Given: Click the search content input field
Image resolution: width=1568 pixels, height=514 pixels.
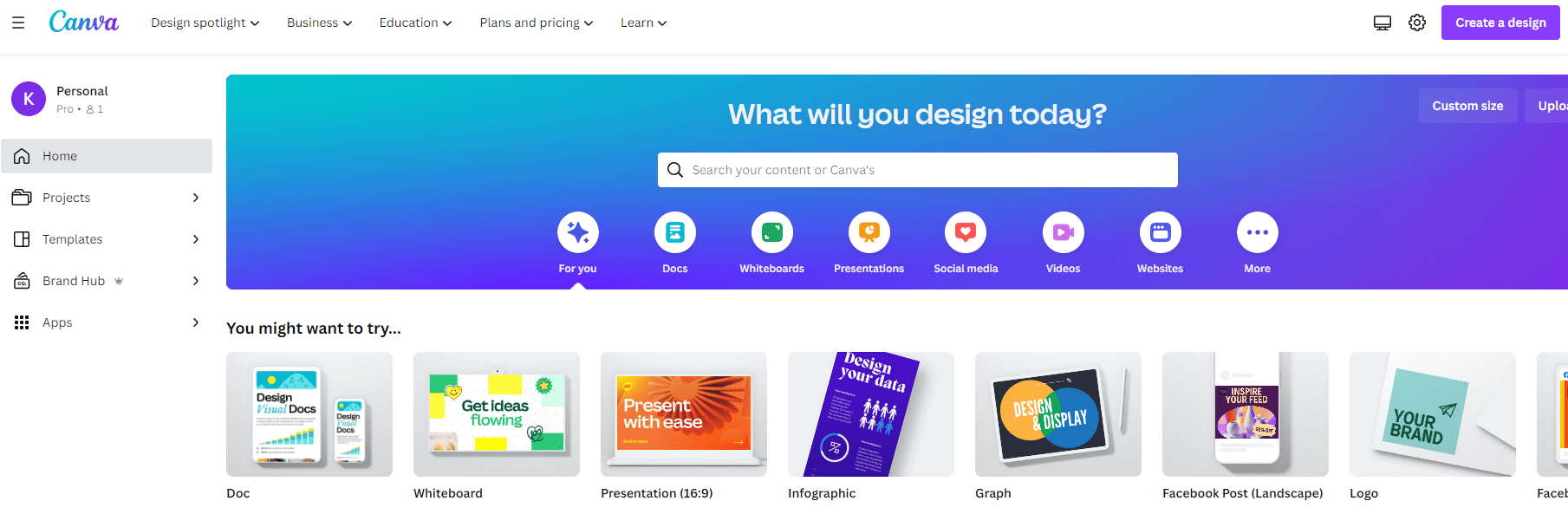Looking at the screenshot, I should pos(918,170).
